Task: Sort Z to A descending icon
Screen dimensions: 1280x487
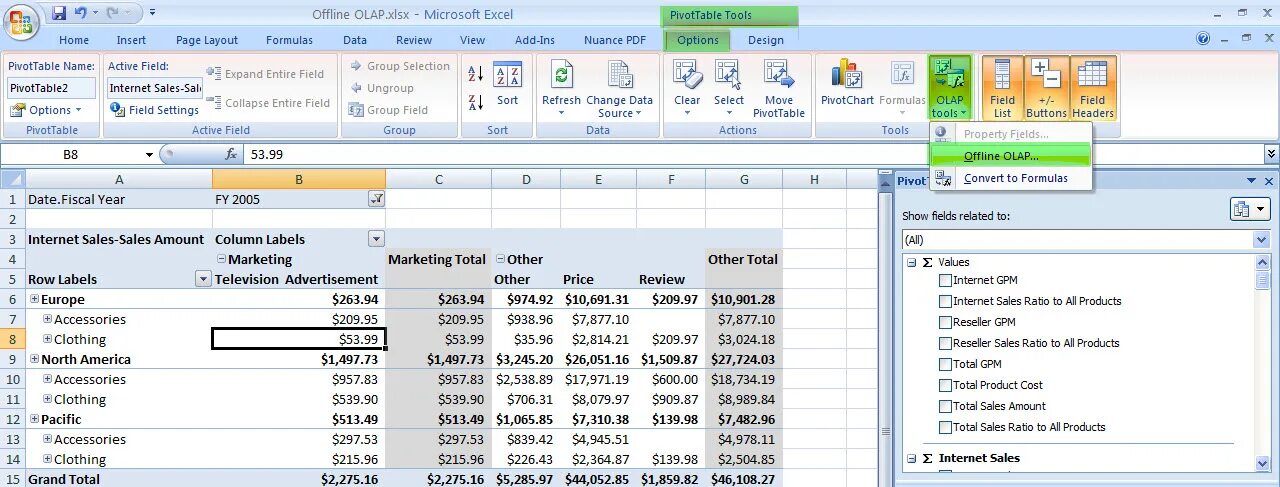Action: 476,101
